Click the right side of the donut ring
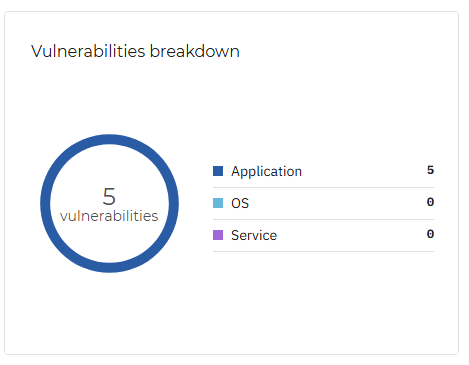 (174, 203)
